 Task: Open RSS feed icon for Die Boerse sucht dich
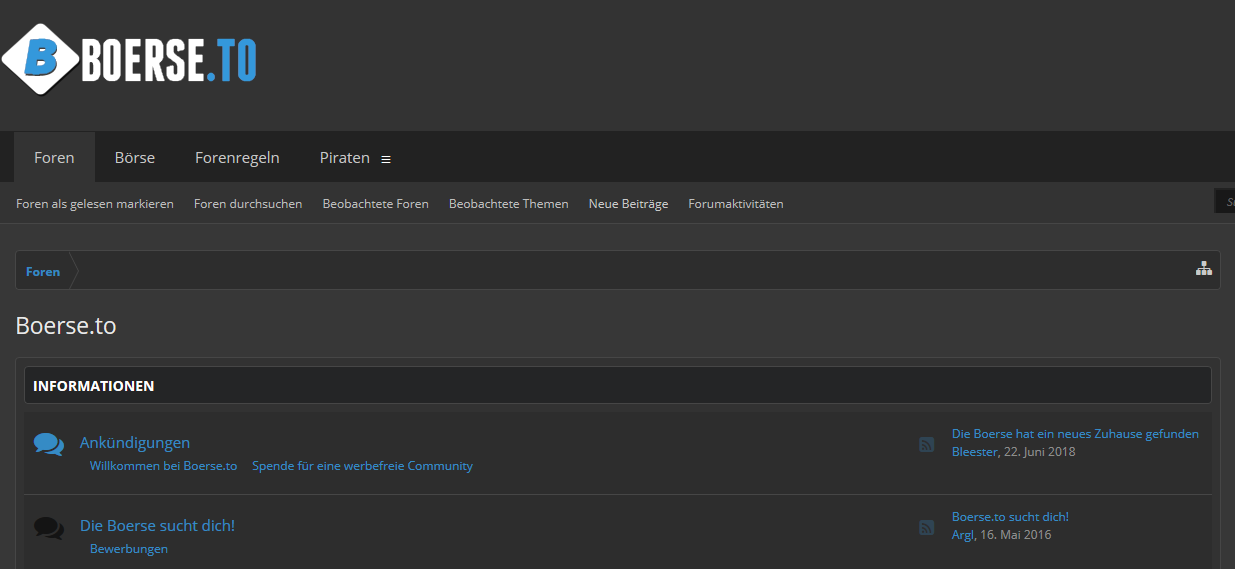tap(927, 527)
